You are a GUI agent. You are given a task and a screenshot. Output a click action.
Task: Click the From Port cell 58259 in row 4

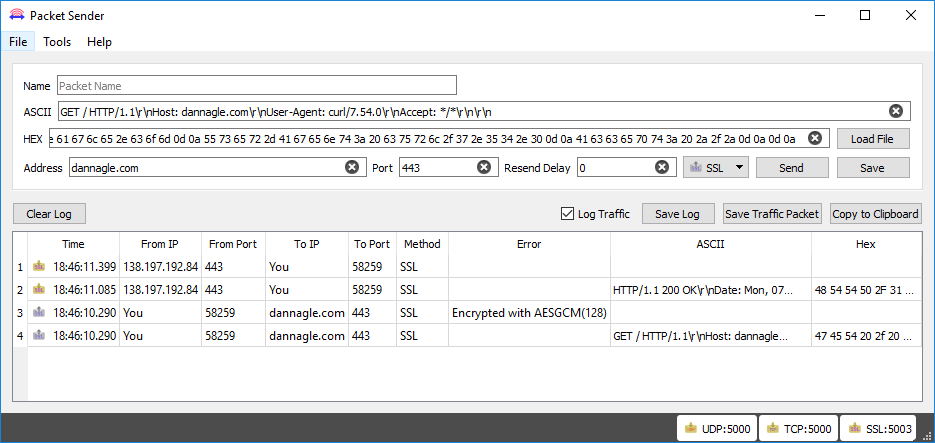point(233,335)
